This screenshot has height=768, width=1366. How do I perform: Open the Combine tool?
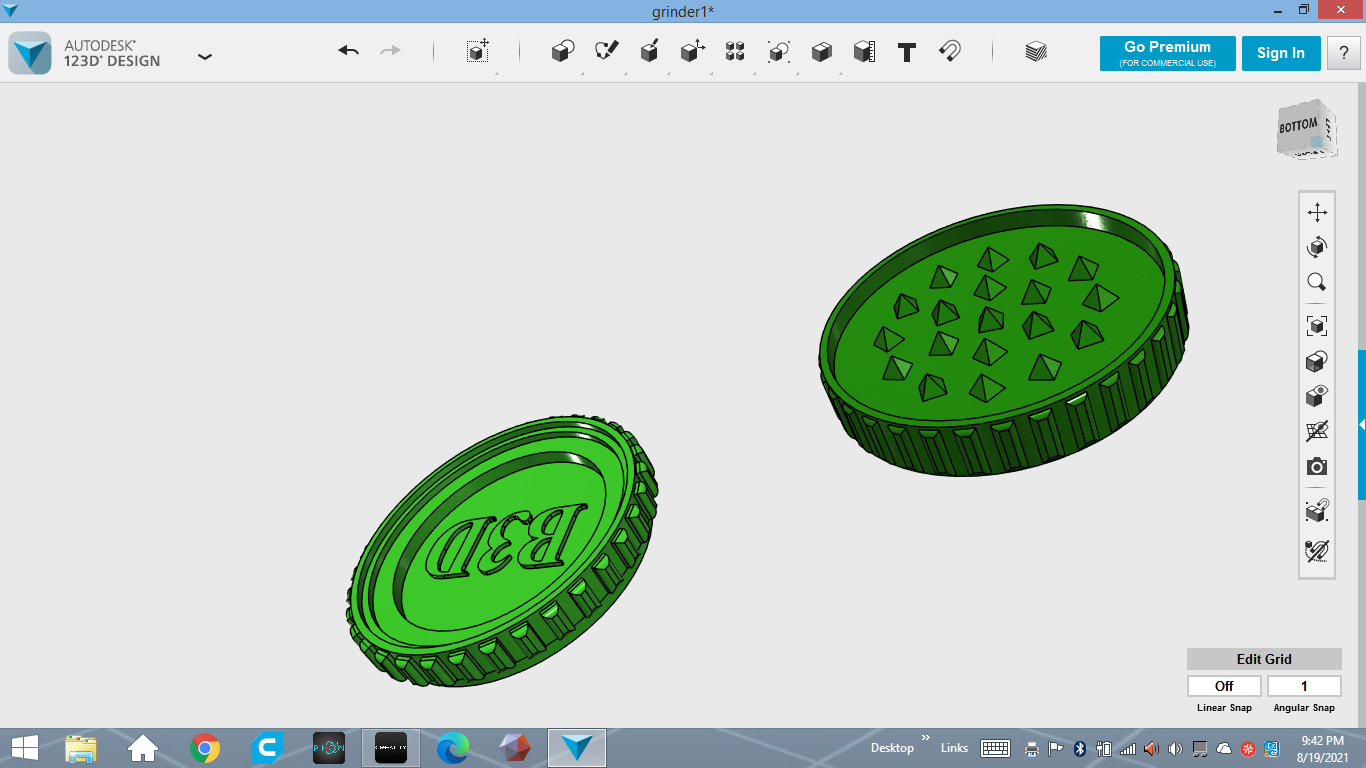[x=821, y=52]
